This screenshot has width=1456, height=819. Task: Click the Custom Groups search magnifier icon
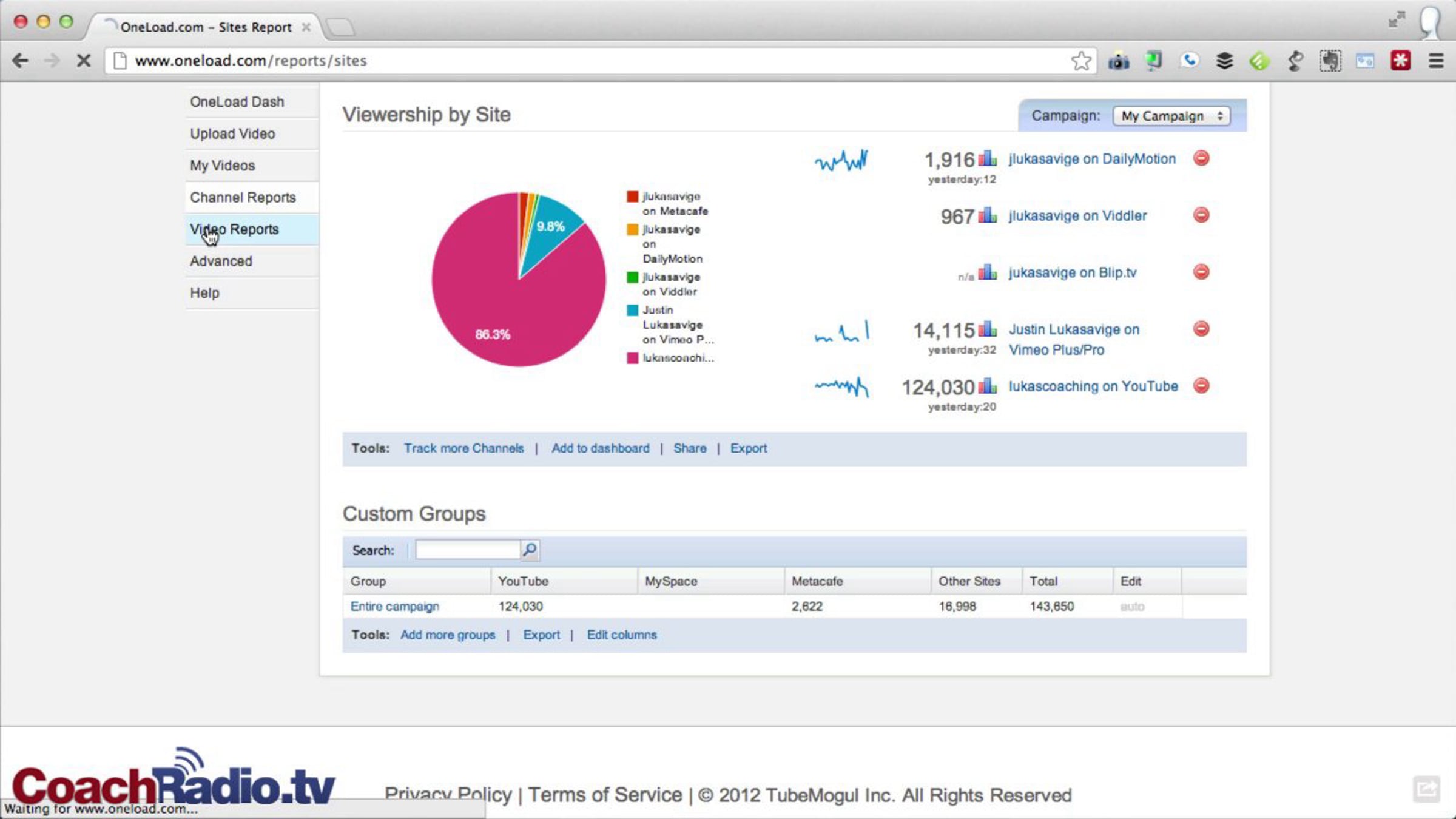[530, 550]
